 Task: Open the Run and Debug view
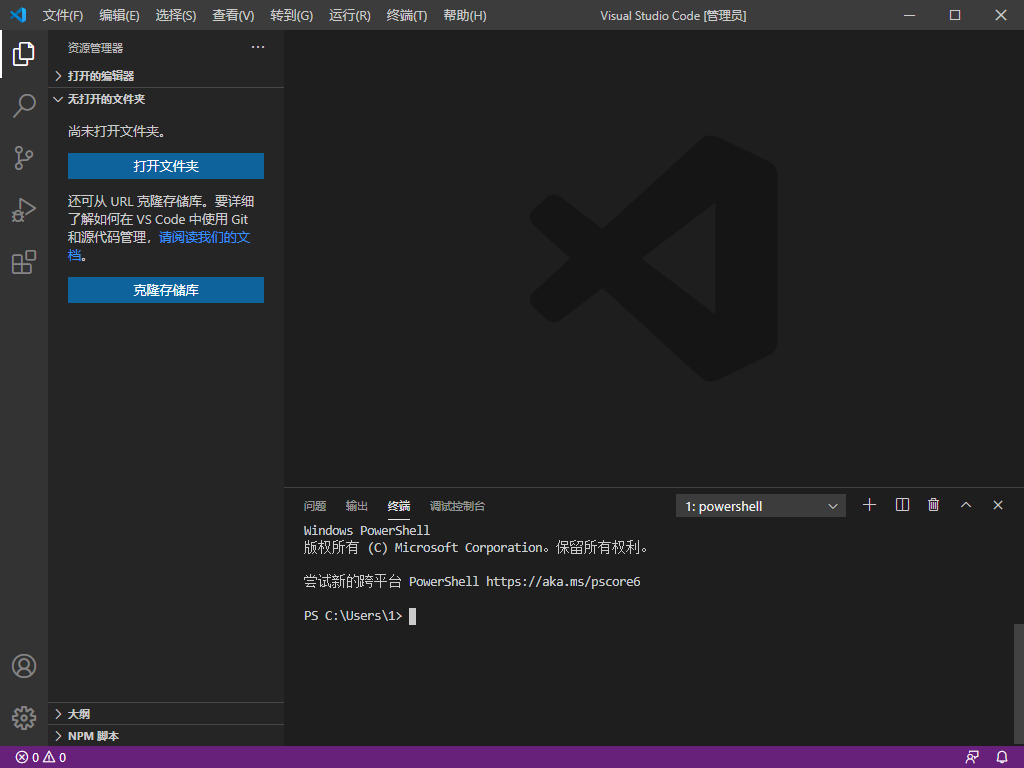[x=24, y=210]
